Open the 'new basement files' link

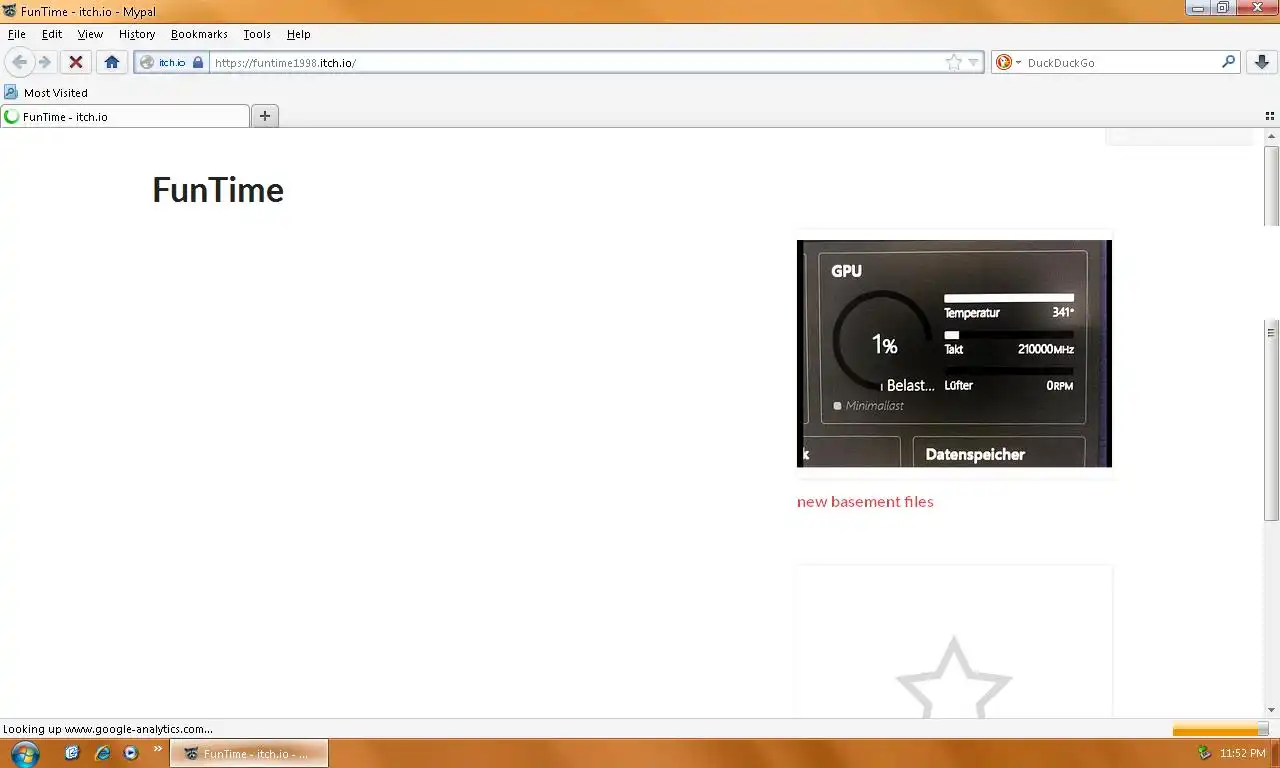tap(865, 502)
